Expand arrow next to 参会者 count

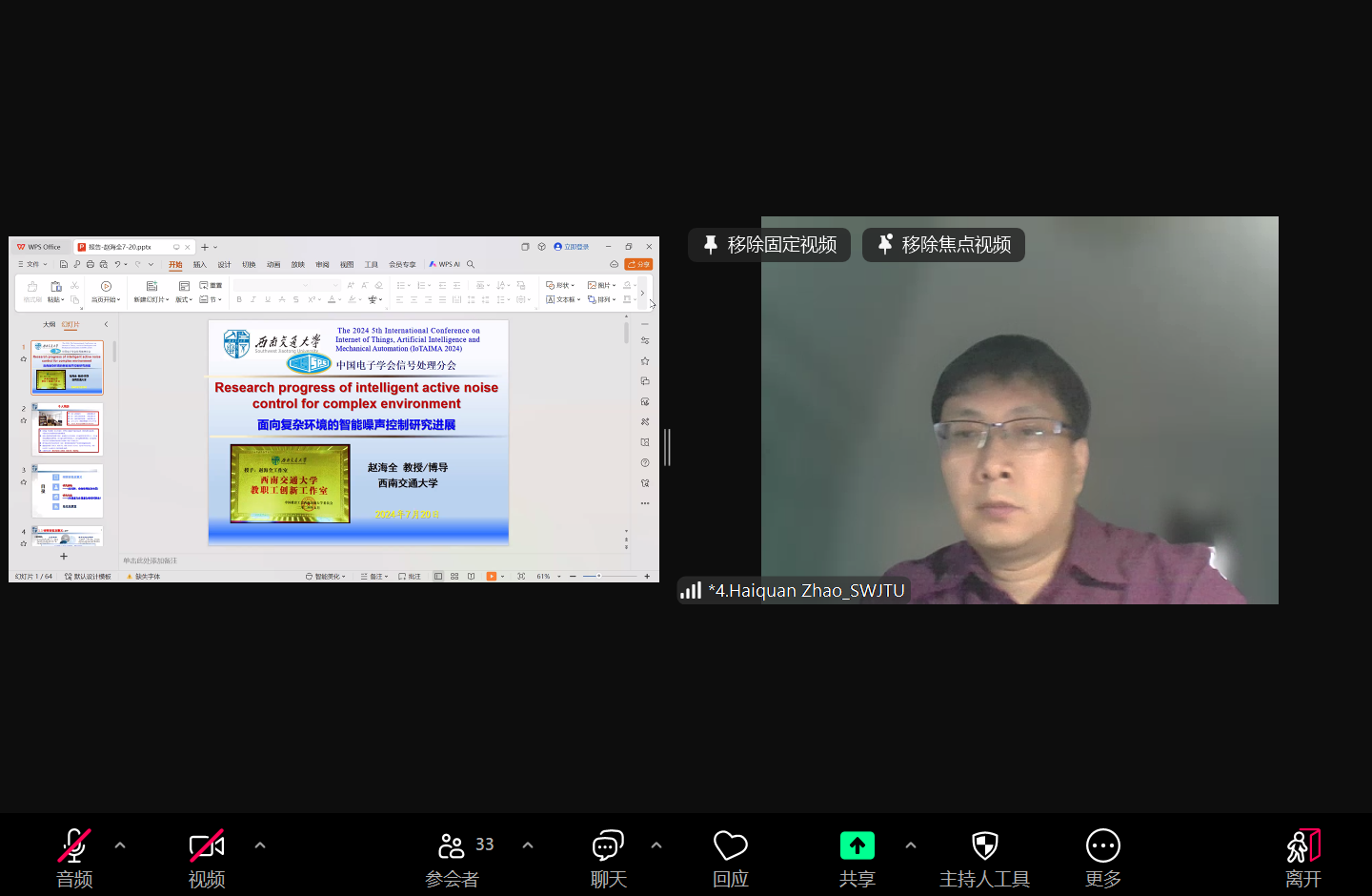coord(528,845)
